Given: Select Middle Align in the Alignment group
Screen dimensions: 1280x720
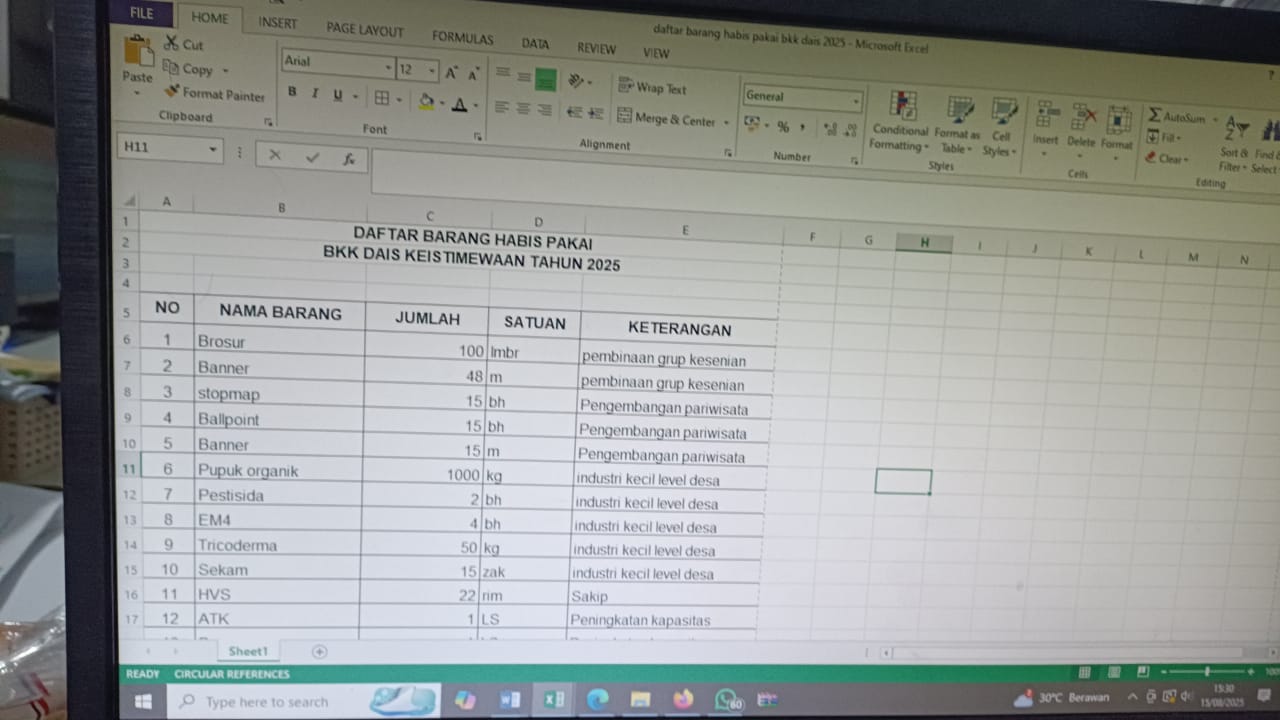Looking at the screenshot, I should click(524, 77).
